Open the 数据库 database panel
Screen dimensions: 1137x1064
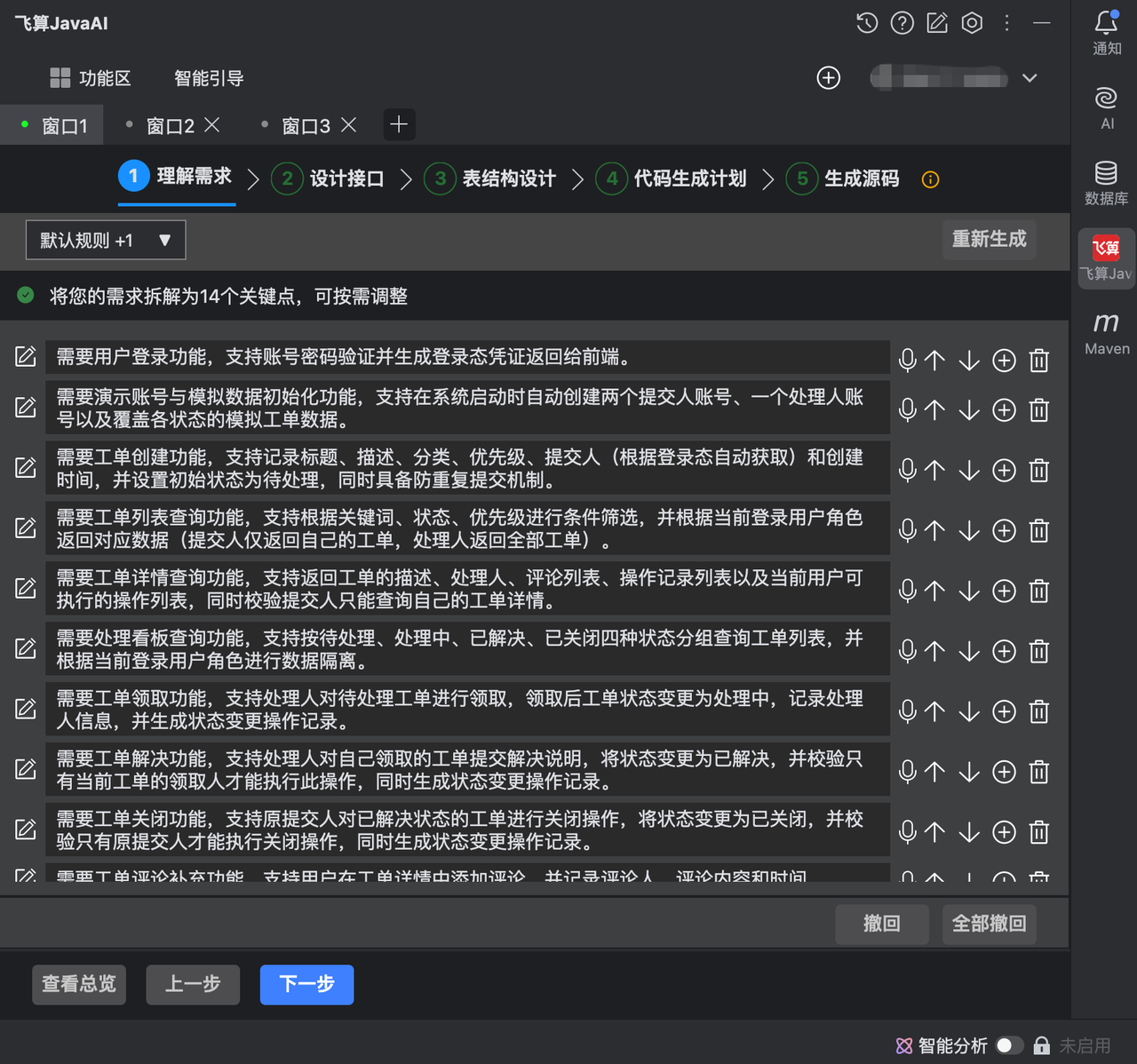tap(1106, 184)
